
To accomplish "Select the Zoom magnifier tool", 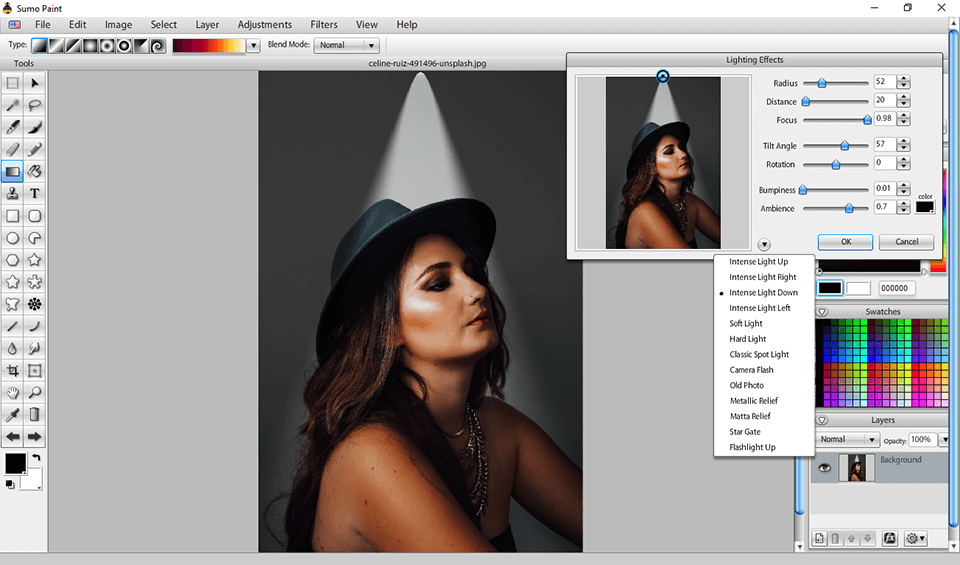I will tap(35, 392).
